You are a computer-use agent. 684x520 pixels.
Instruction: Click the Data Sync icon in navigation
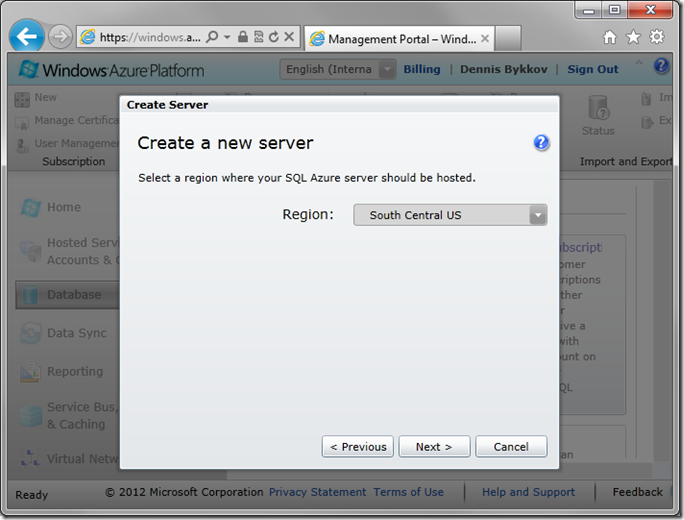click(x=31, y=333)
